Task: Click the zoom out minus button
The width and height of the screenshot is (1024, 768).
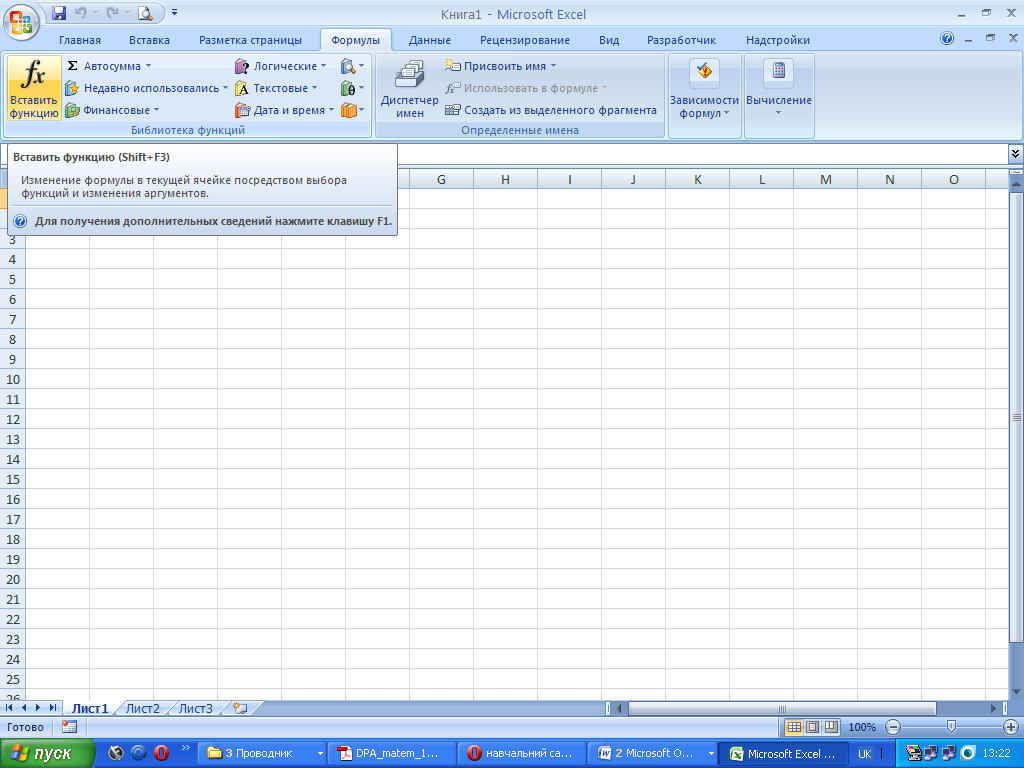Action: pyautogui.click(x=893, y=727)
